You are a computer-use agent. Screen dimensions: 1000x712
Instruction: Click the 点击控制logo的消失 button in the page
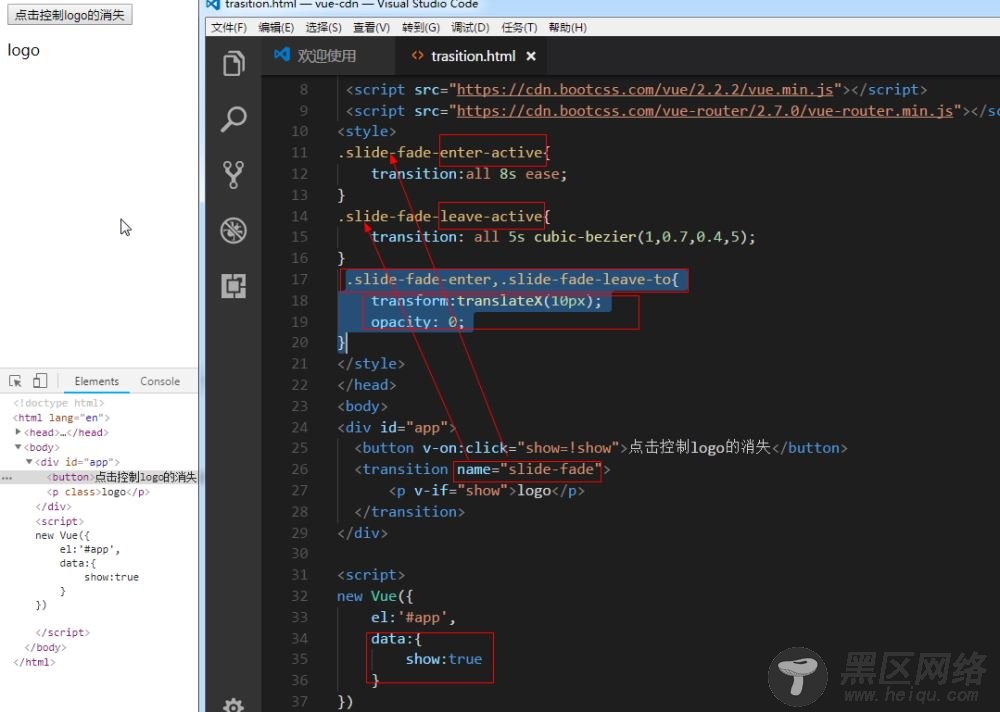[x=70, y=15]
